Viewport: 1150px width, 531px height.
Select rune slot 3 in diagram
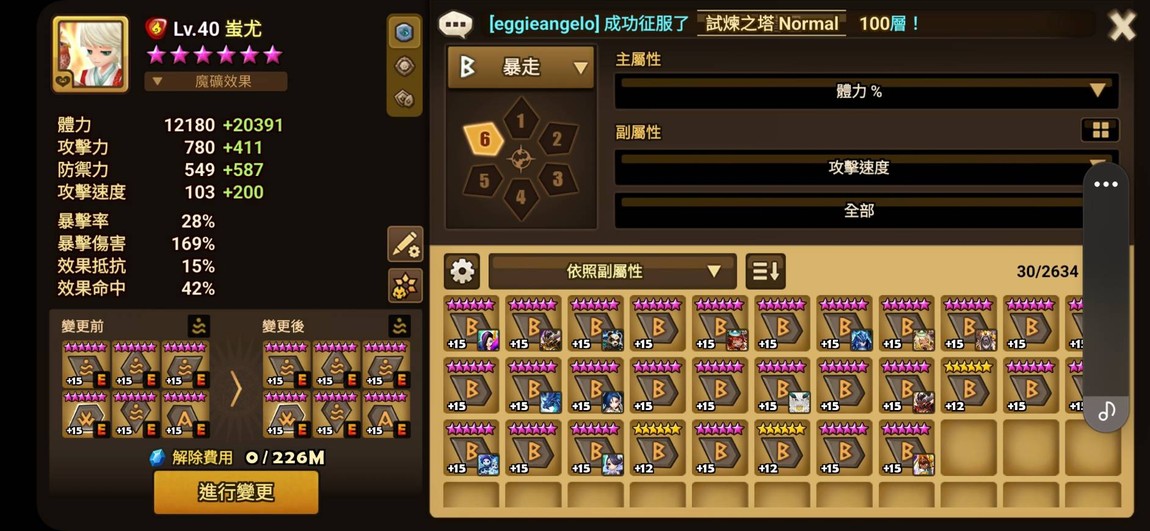(557, 178)
